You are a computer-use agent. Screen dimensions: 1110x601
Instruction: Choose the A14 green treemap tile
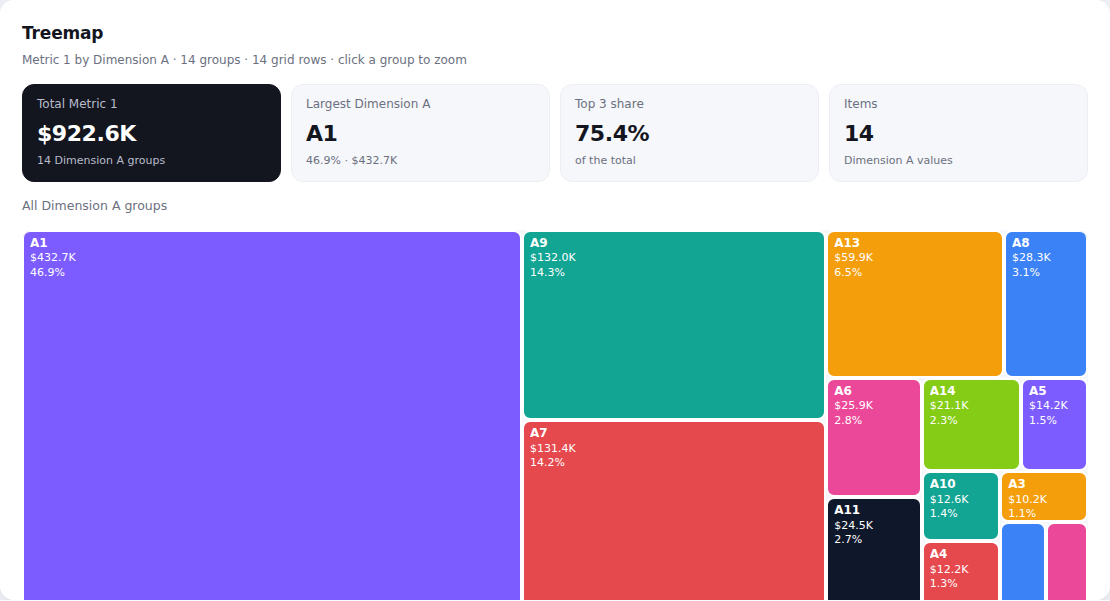(x=971, y=425)
